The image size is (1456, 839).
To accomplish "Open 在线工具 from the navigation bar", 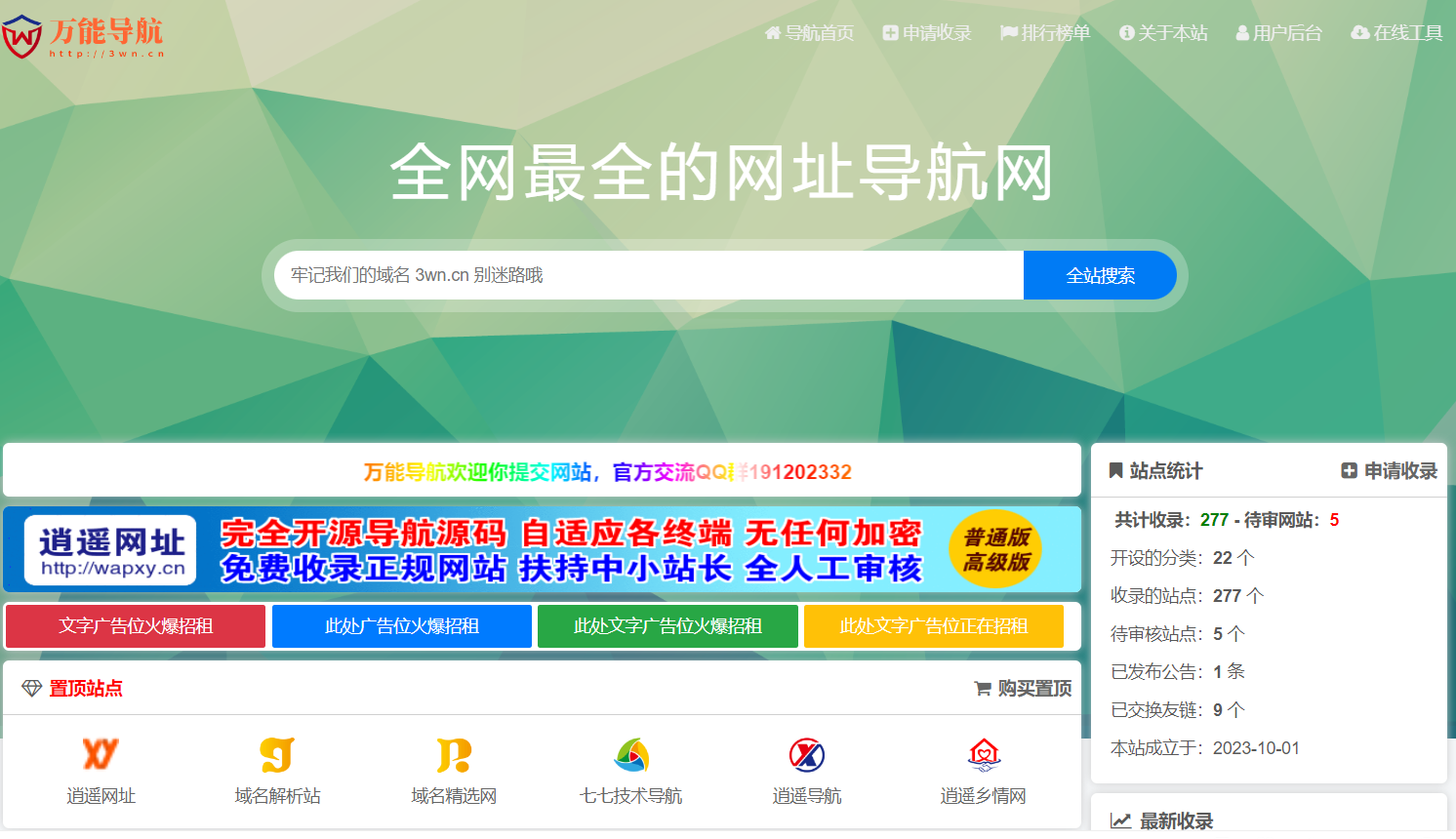I will (1395, 32).
